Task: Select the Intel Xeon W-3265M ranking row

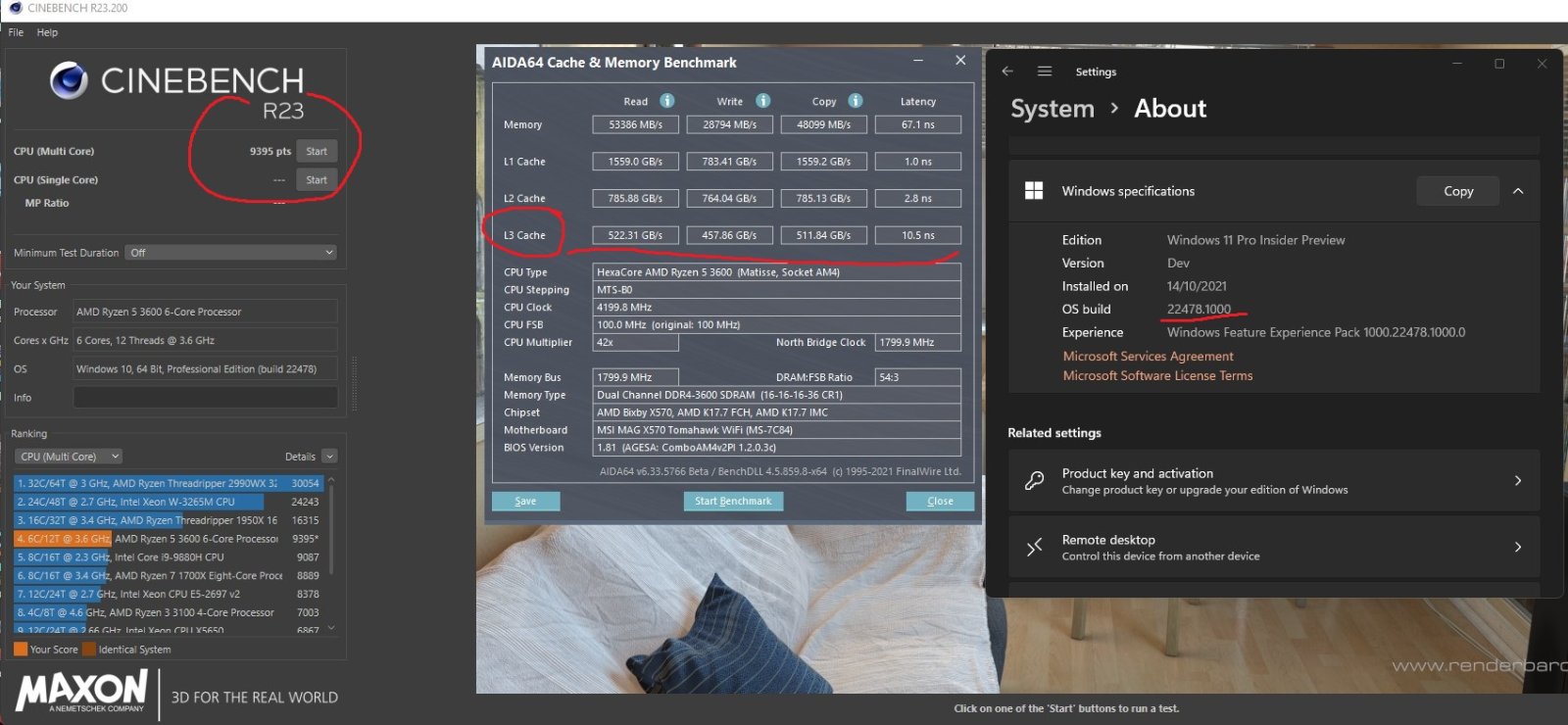Action: 167,502
